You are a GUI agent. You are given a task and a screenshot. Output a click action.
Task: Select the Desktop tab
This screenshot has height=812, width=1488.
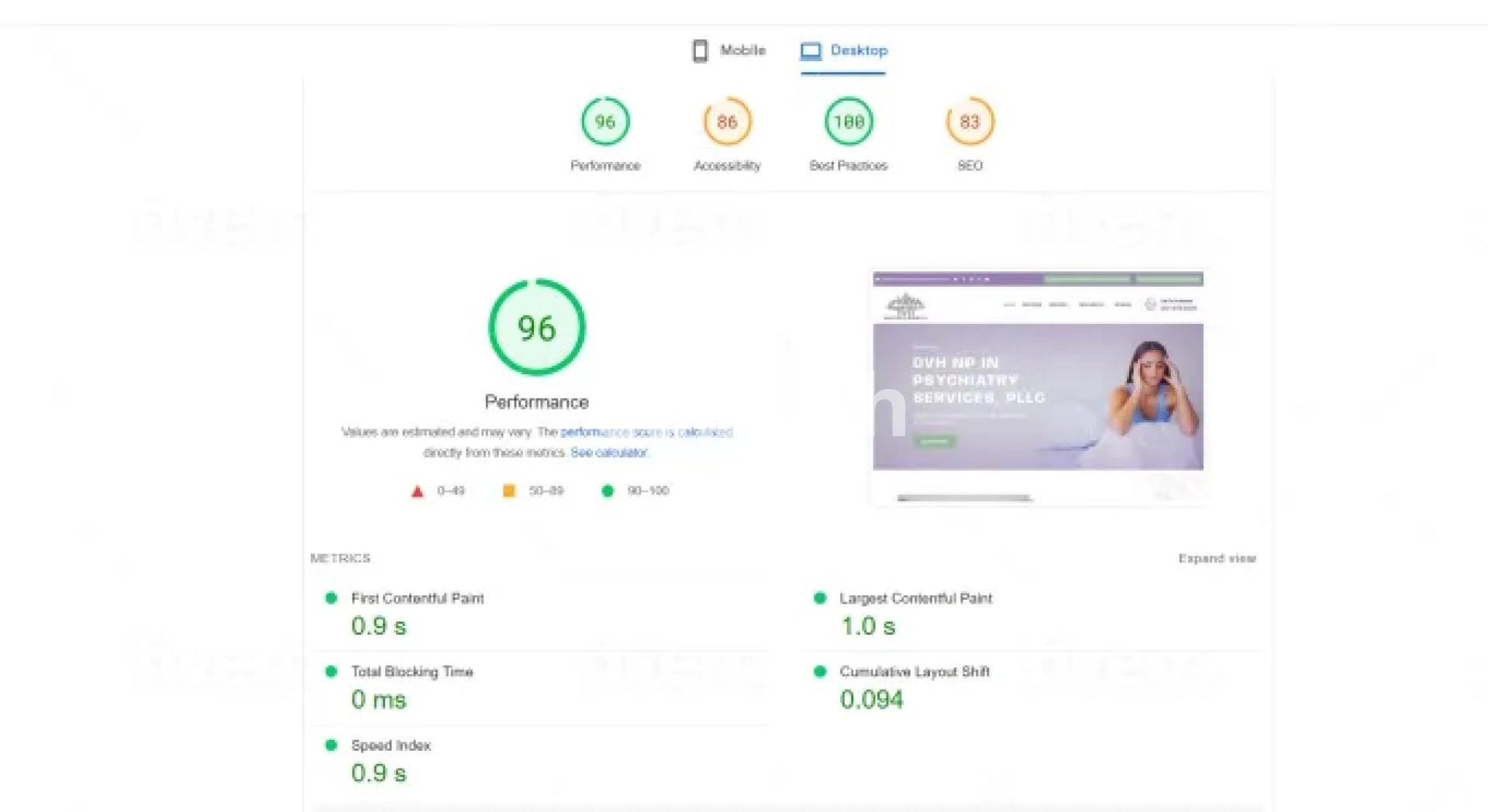pos(844,50)
